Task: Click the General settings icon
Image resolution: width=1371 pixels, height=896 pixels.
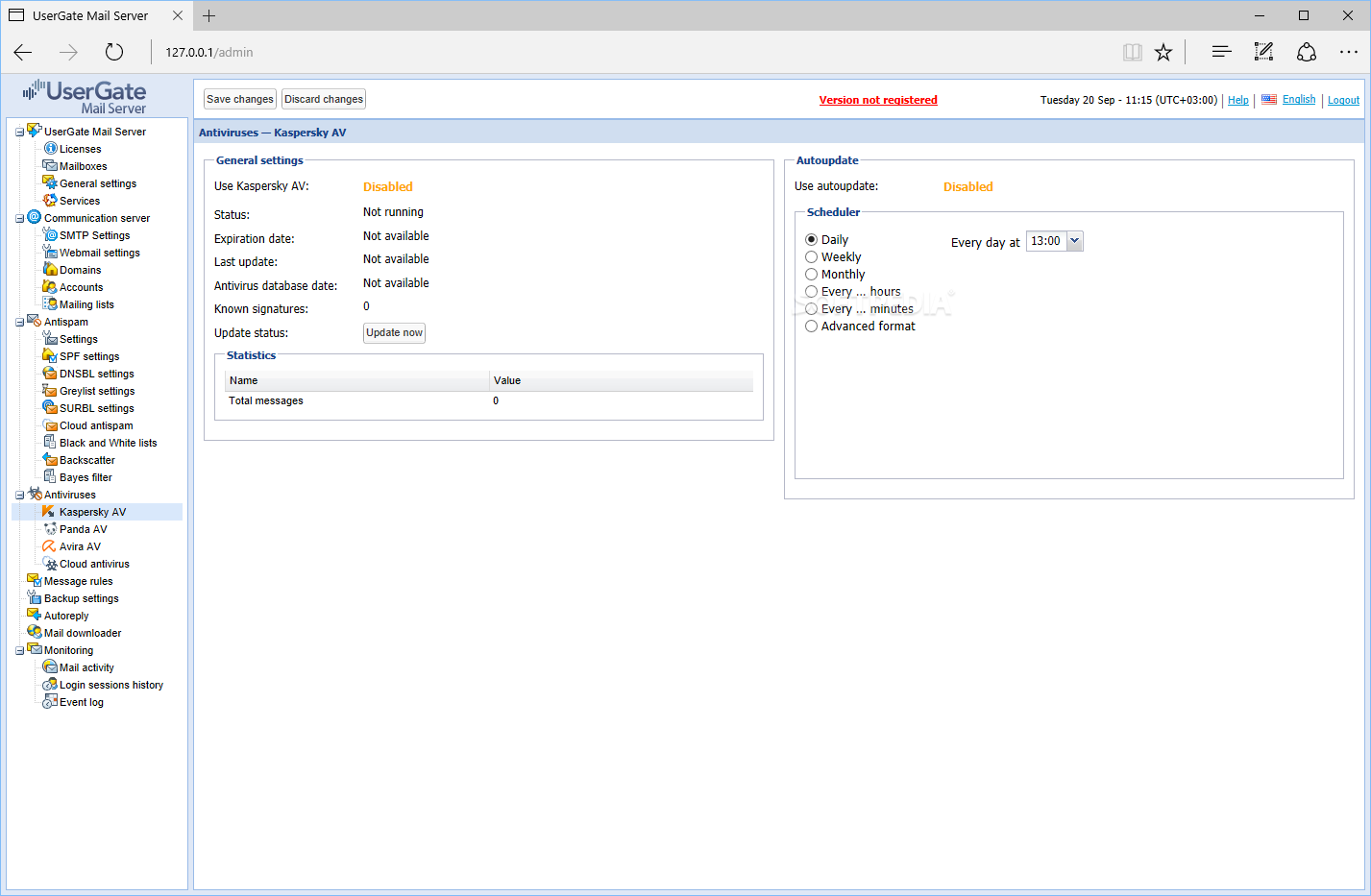Action: point(50,183)
